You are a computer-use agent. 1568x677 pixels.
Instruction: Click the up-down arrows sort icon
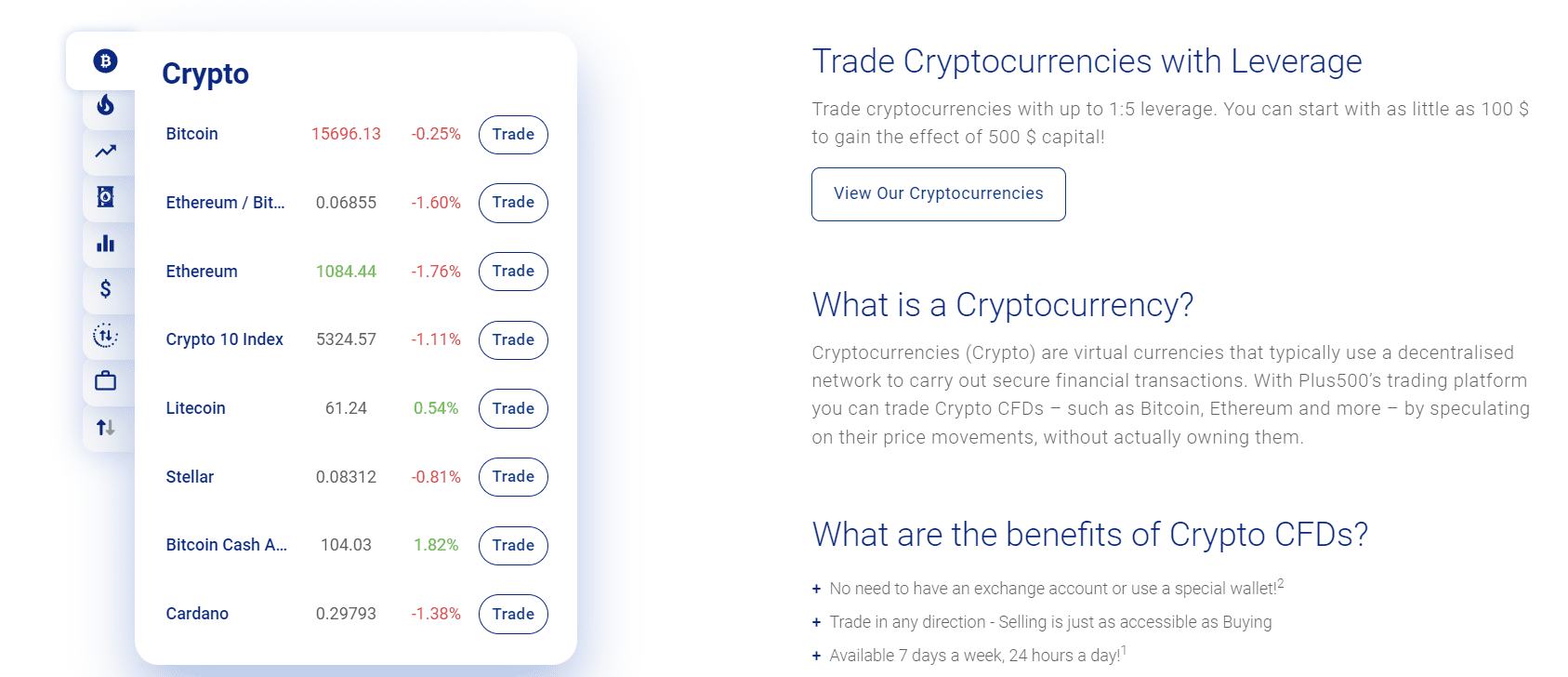click(x=105, y=428)
